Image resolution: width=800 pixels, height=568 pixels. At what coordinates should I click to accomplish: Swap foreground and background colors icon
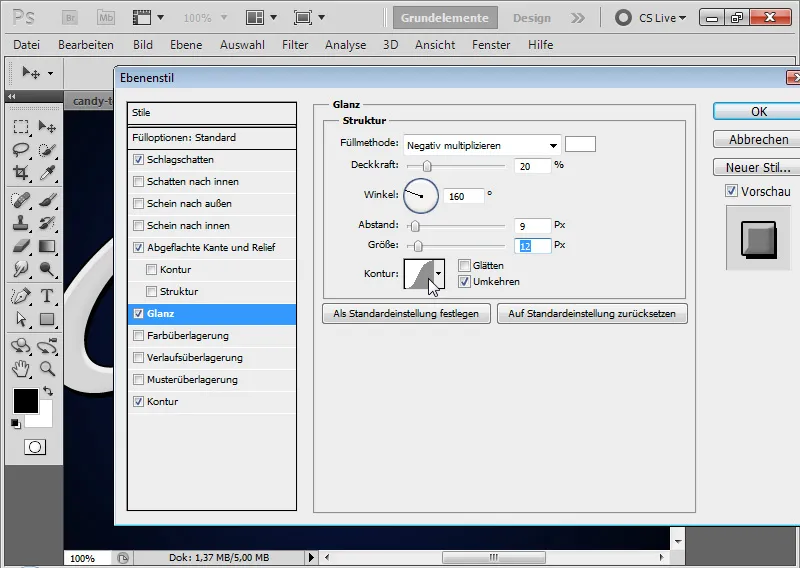point(48,391)
